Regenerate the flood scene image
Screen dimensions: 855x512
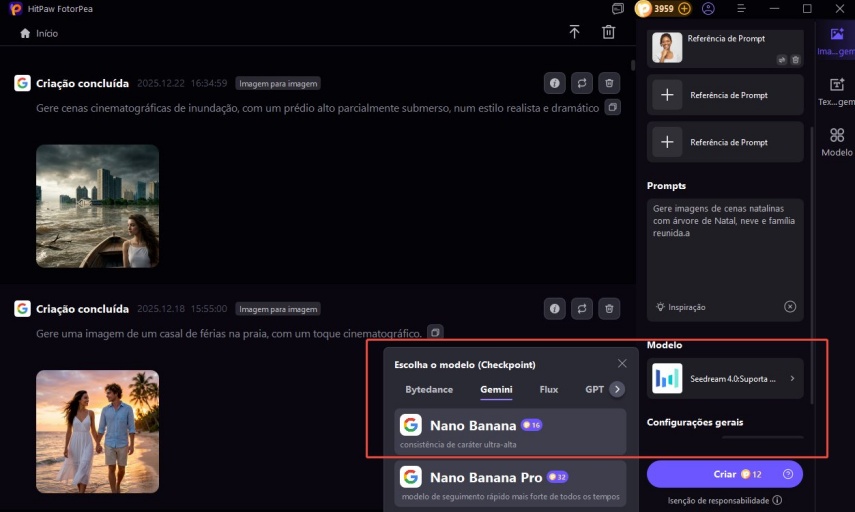pyautogui.click(x=581, y=83)
